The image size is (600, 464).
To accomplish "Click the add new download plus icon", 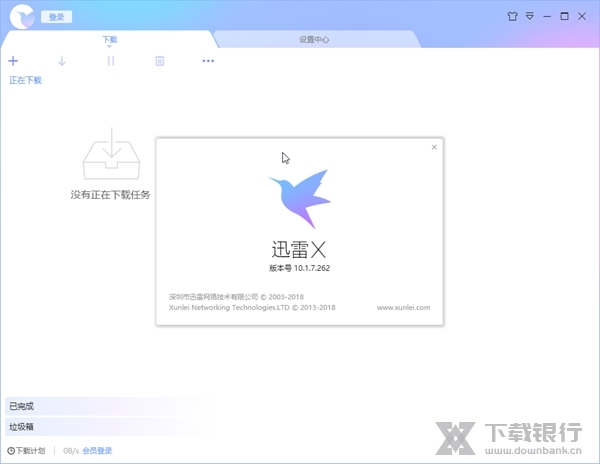I will pyautogui.click(x=13, y=61).
